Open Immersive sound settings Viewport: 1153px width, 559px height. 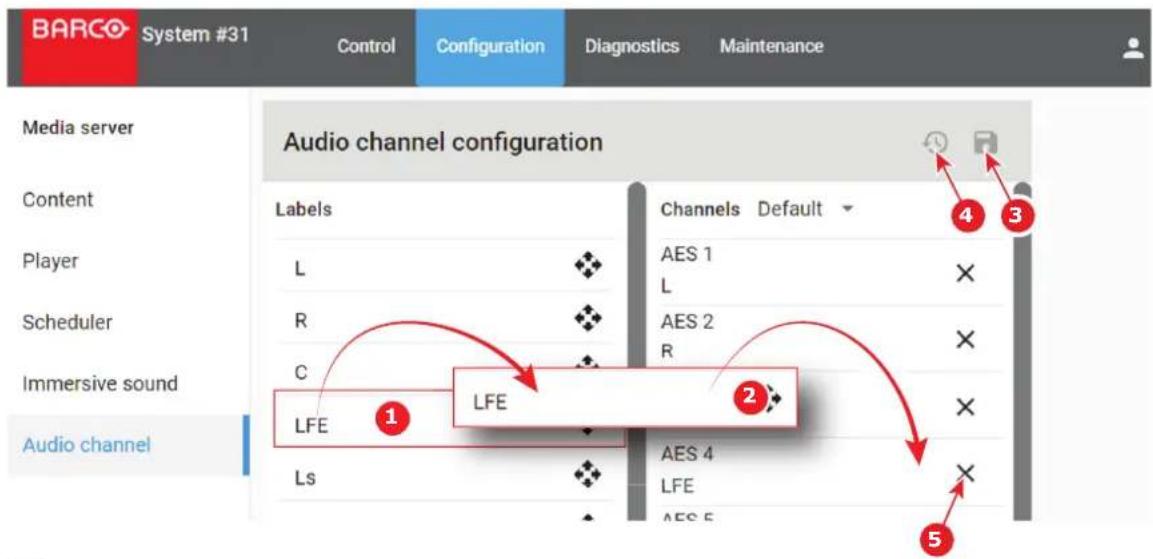(100, 383)
